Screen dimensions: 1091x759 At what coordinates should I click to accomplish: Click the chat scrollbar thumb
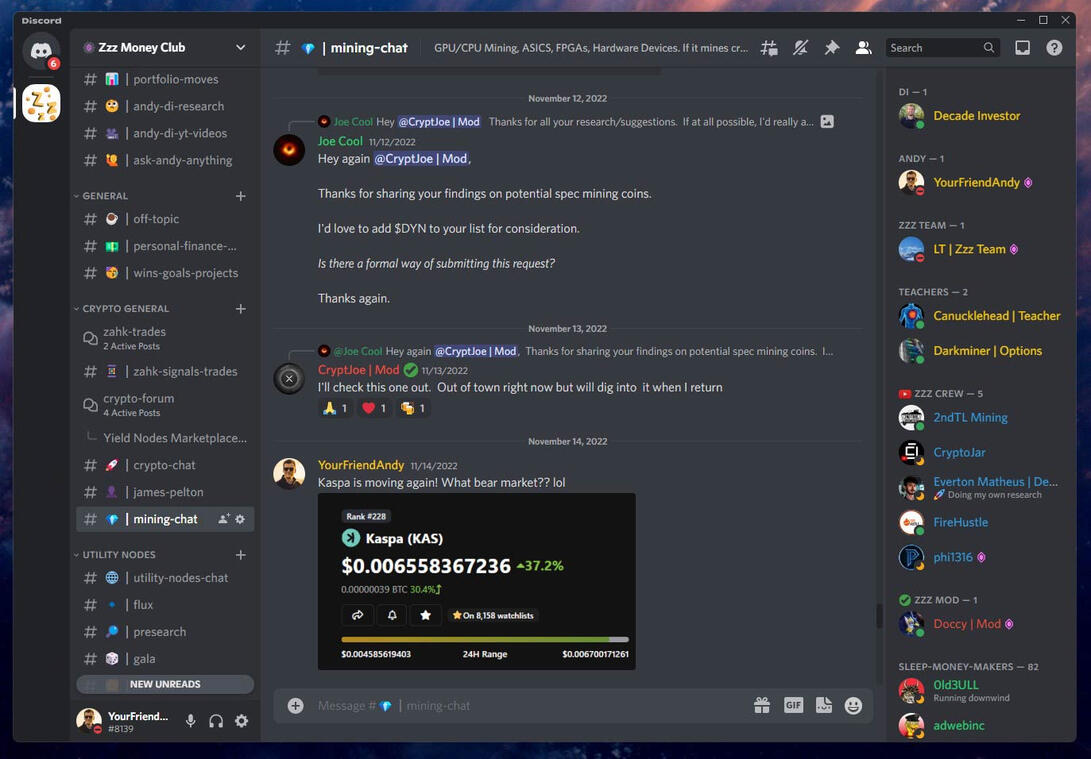(879, 616)
